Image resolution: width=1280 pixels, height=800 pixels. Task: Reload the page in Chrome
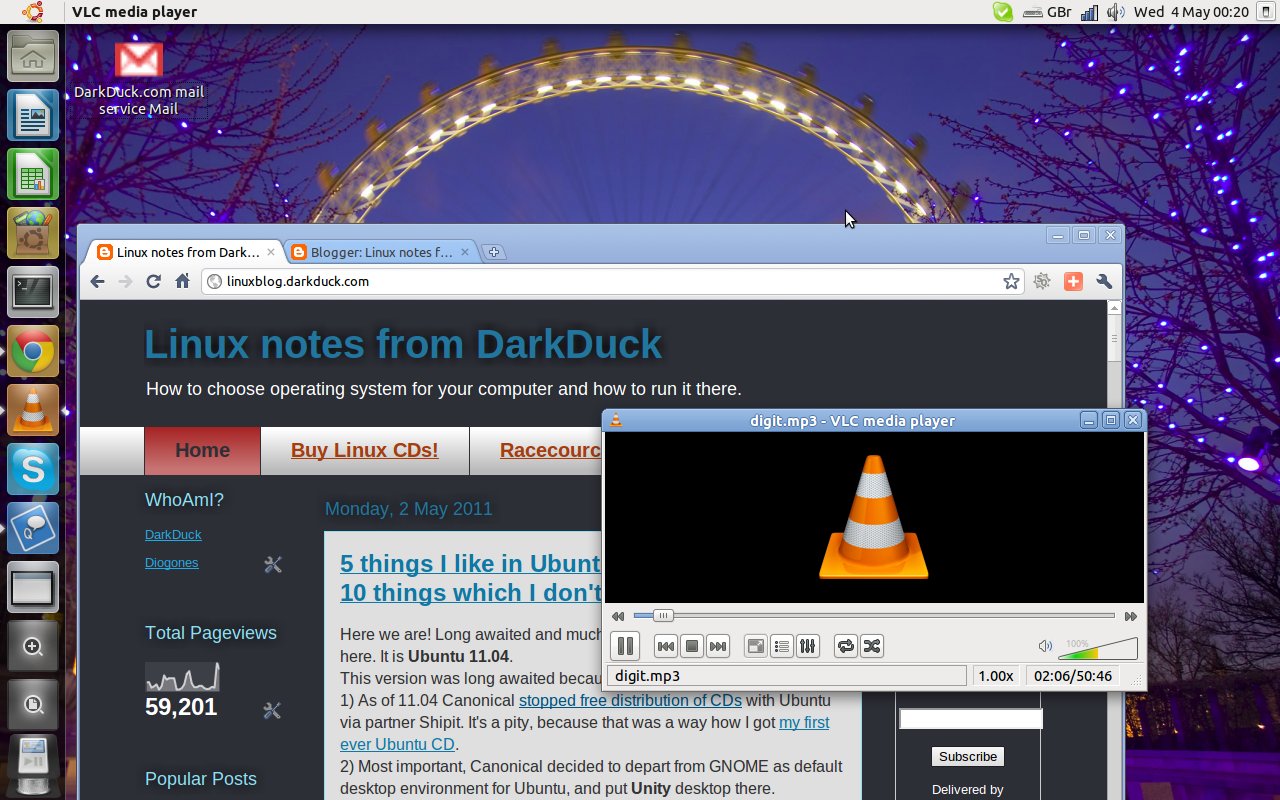(x=153, y=282)
